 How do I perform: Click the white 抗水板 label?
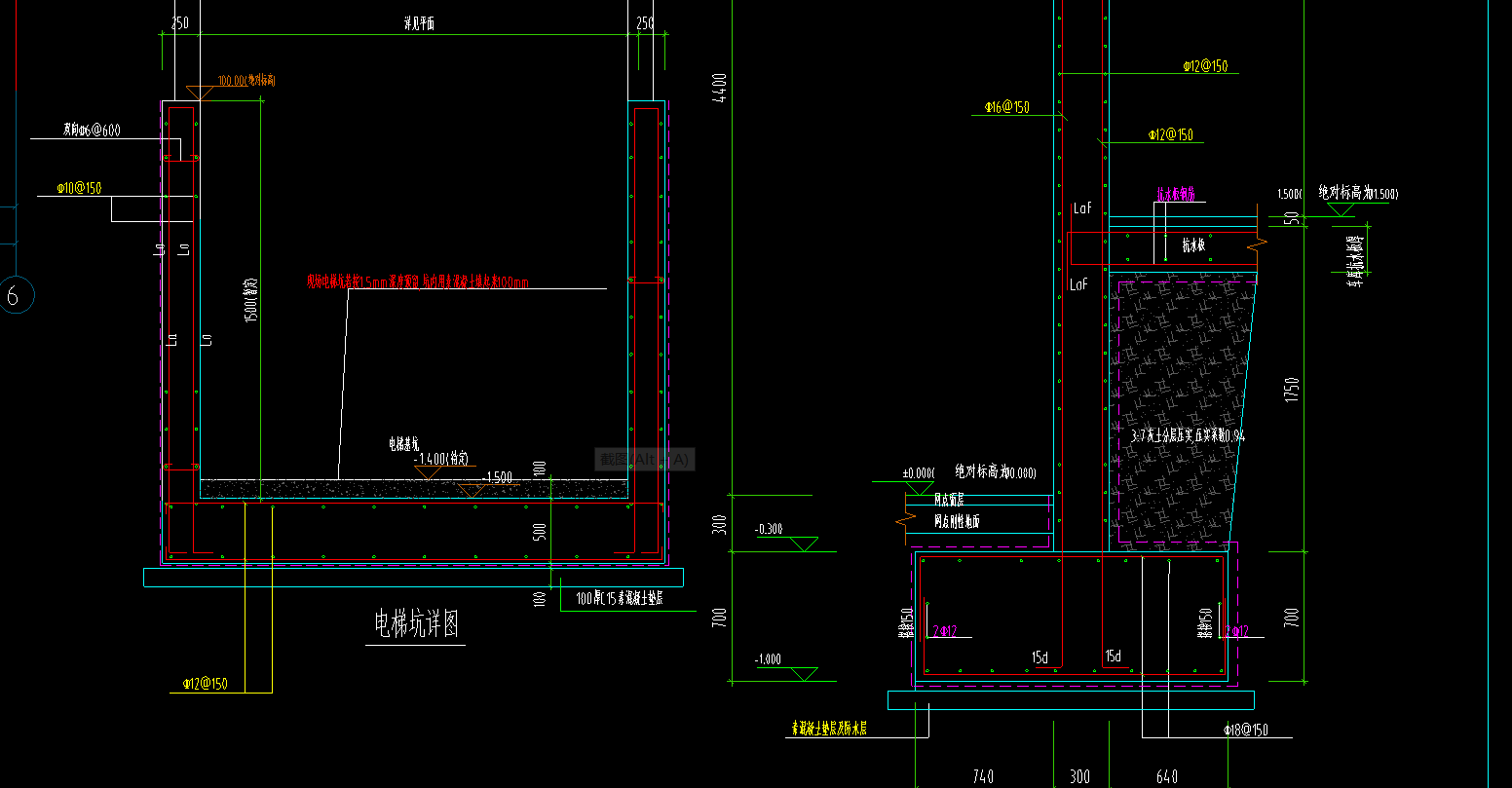coord(1193,246)
